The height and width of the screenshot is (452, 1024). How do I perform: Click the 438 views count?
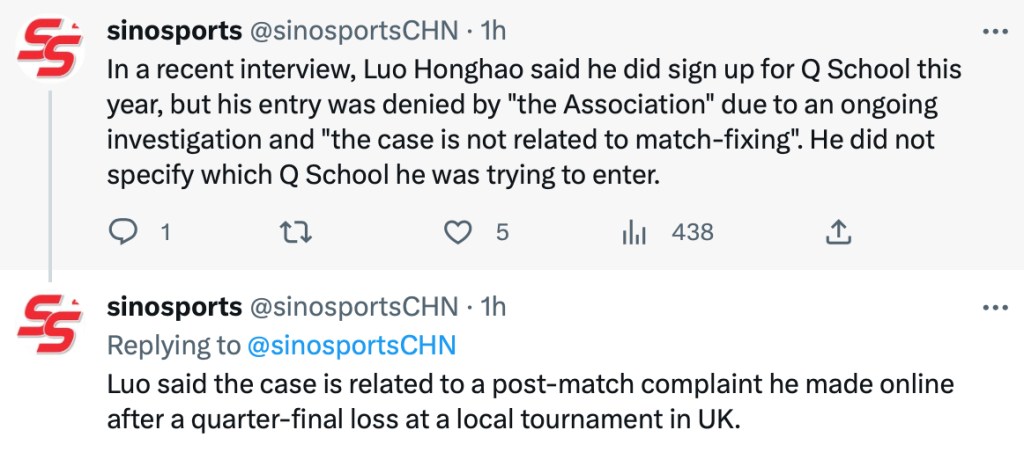692,232
